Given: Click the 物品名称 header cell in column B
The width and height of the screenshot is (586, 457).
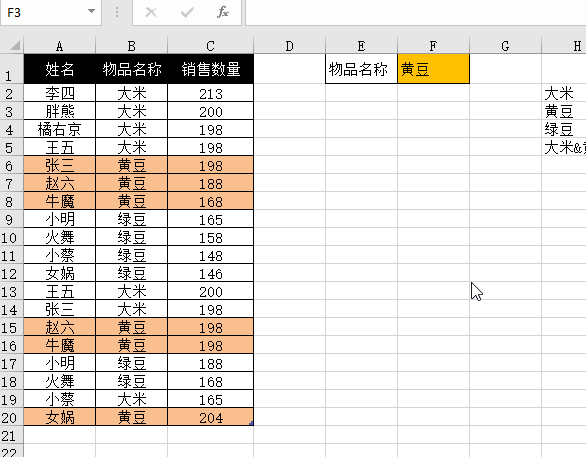Looking at the screenshot, I should click(x=132, y=69).
